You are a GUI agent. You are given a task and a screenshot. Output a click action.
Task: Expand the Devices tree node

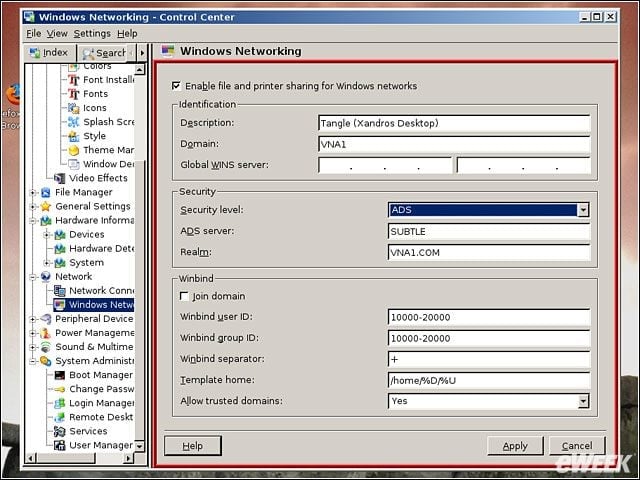(x=47, y=235)
